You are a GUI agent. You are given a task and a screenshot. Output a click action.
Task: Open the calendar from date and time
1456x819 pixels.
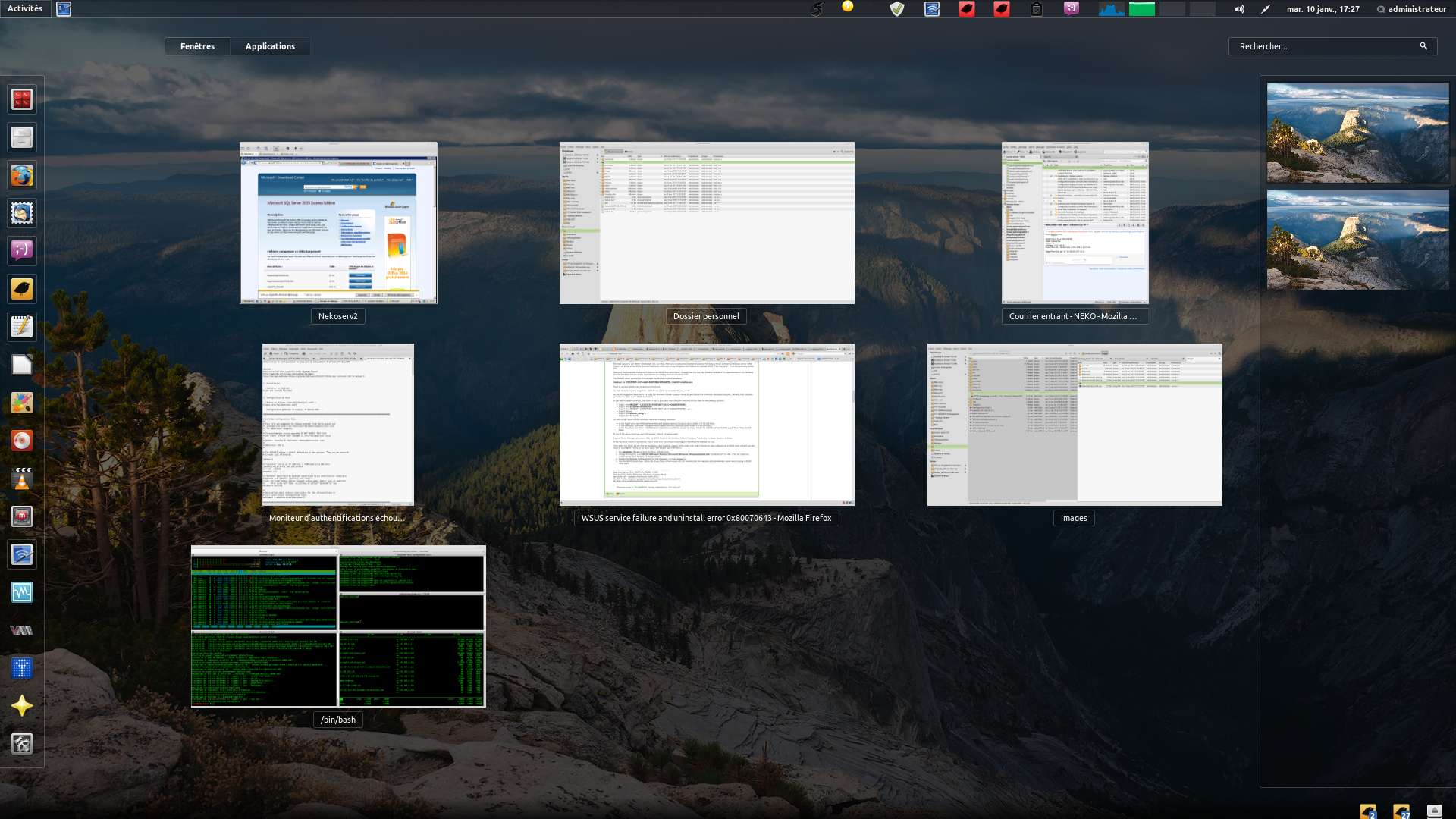click(1323, 9)
